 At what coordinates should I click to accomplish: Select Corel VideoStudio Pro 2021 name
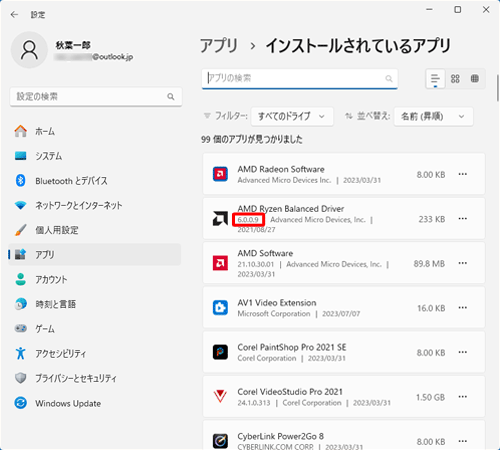pyautogui.click(x=290, y=392)
